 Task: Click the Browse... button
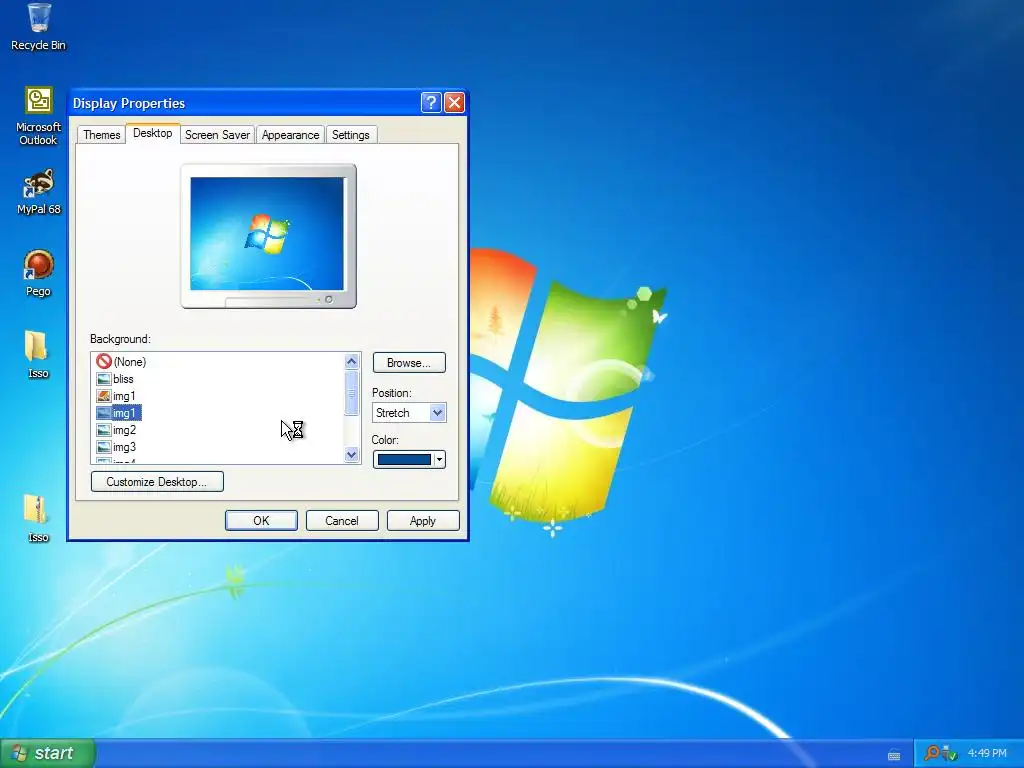click(x=409, y=362)
